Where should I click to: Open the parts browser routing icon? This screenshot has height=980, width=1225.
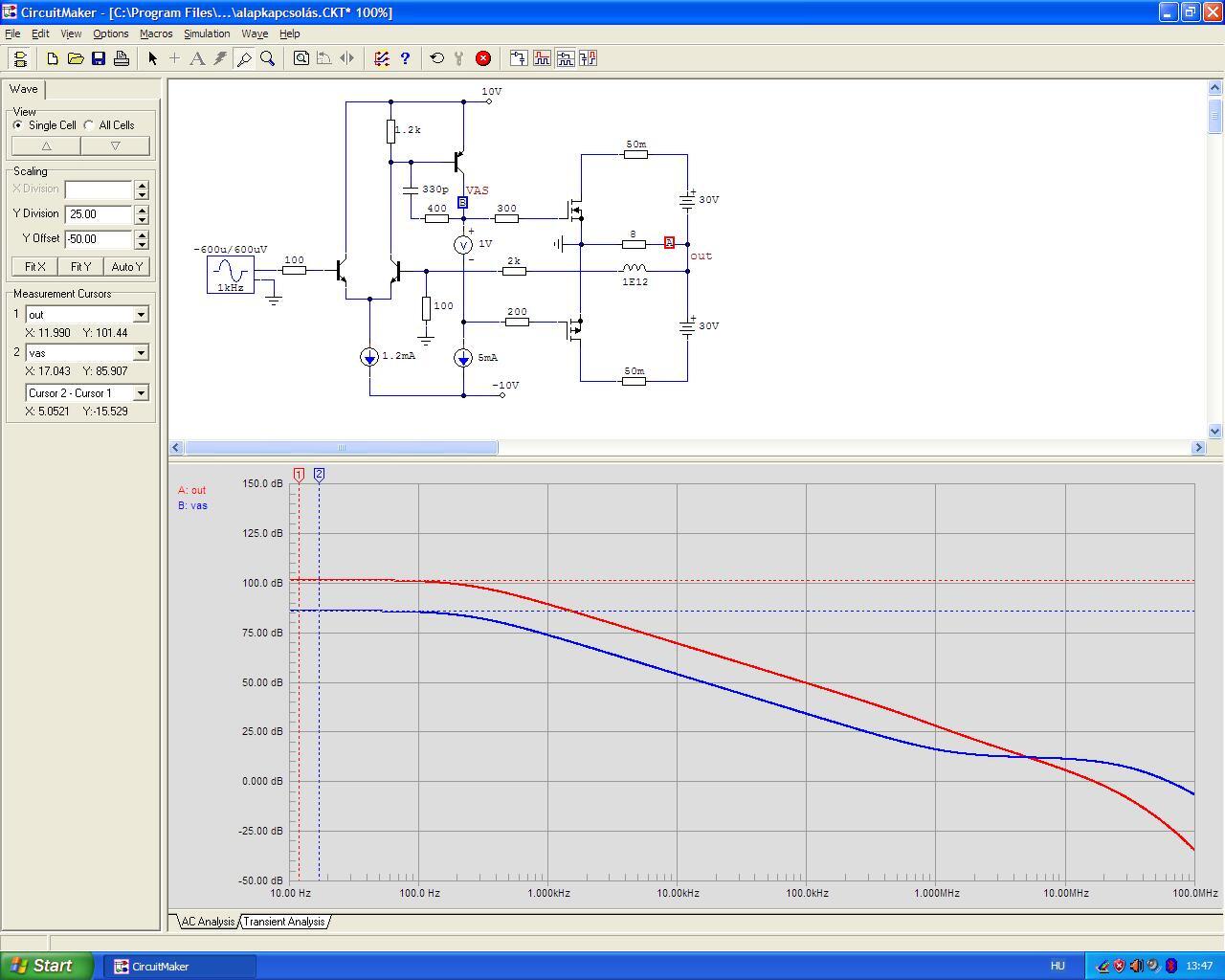pos(382,58)
